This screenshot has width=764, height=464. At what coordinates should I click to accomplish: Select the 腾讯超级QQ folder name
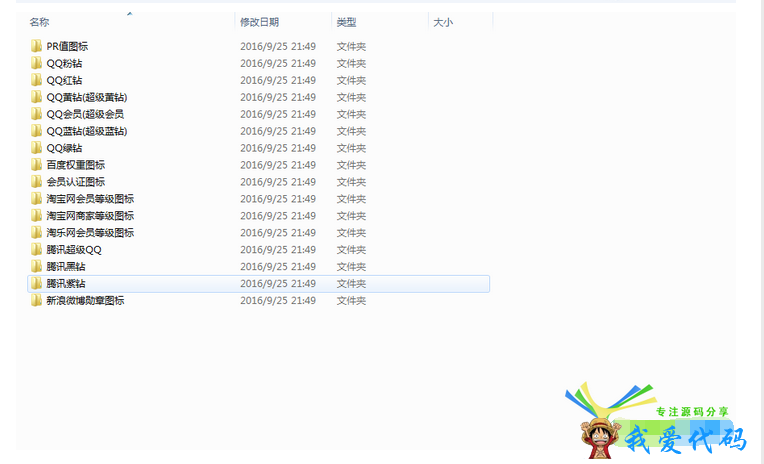(x=74, y=250)
